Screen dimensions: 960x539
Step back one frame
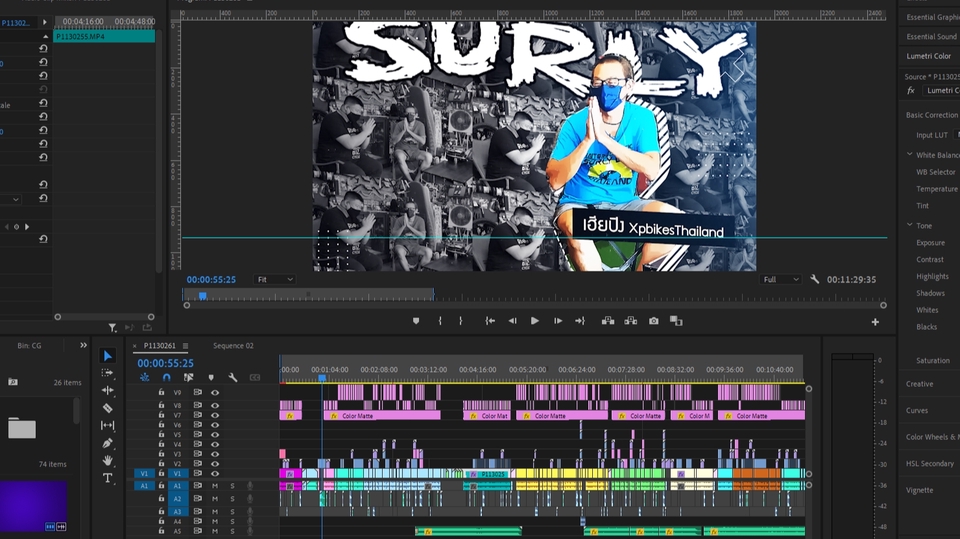pyautogui.click(x=512, y=321)
